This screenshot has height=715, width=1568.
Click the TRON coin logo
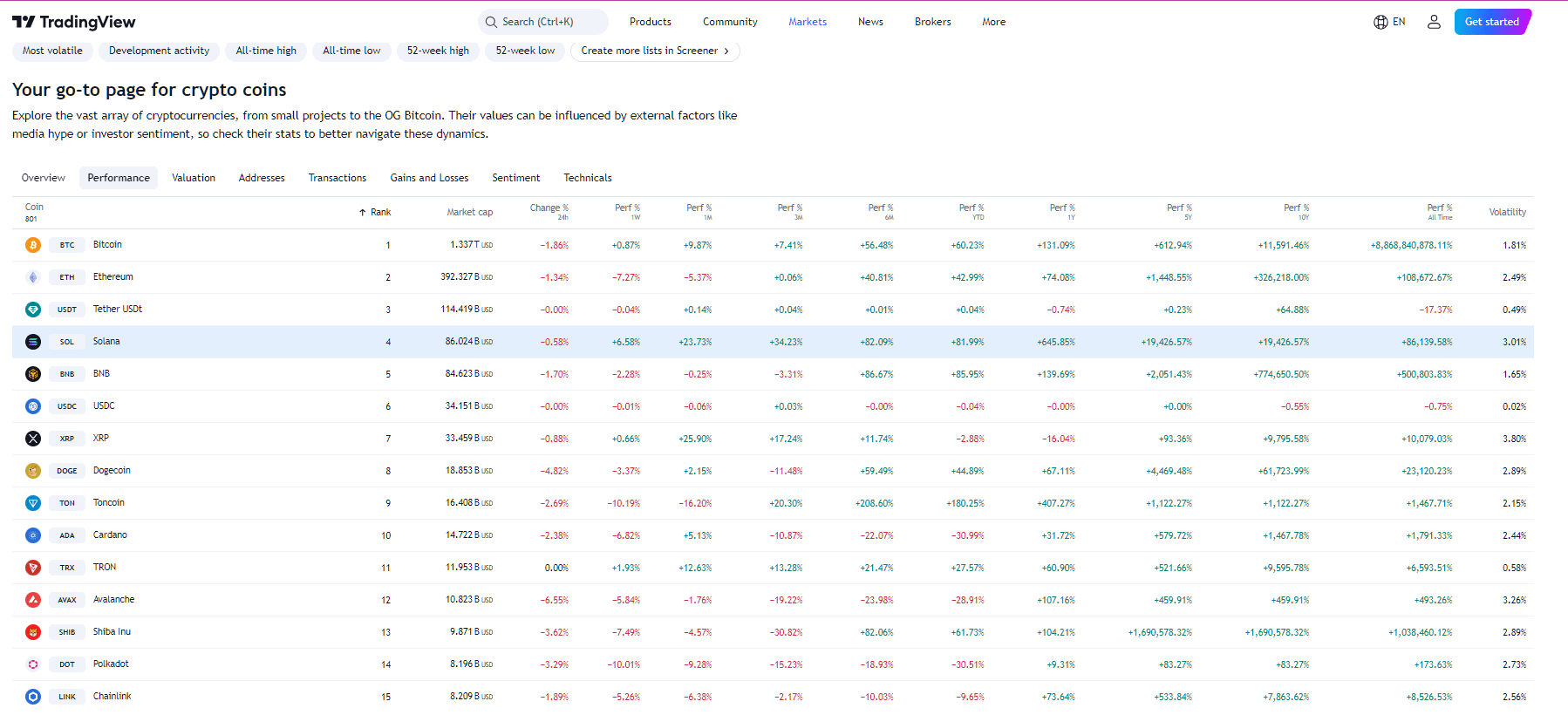[33, 568]
